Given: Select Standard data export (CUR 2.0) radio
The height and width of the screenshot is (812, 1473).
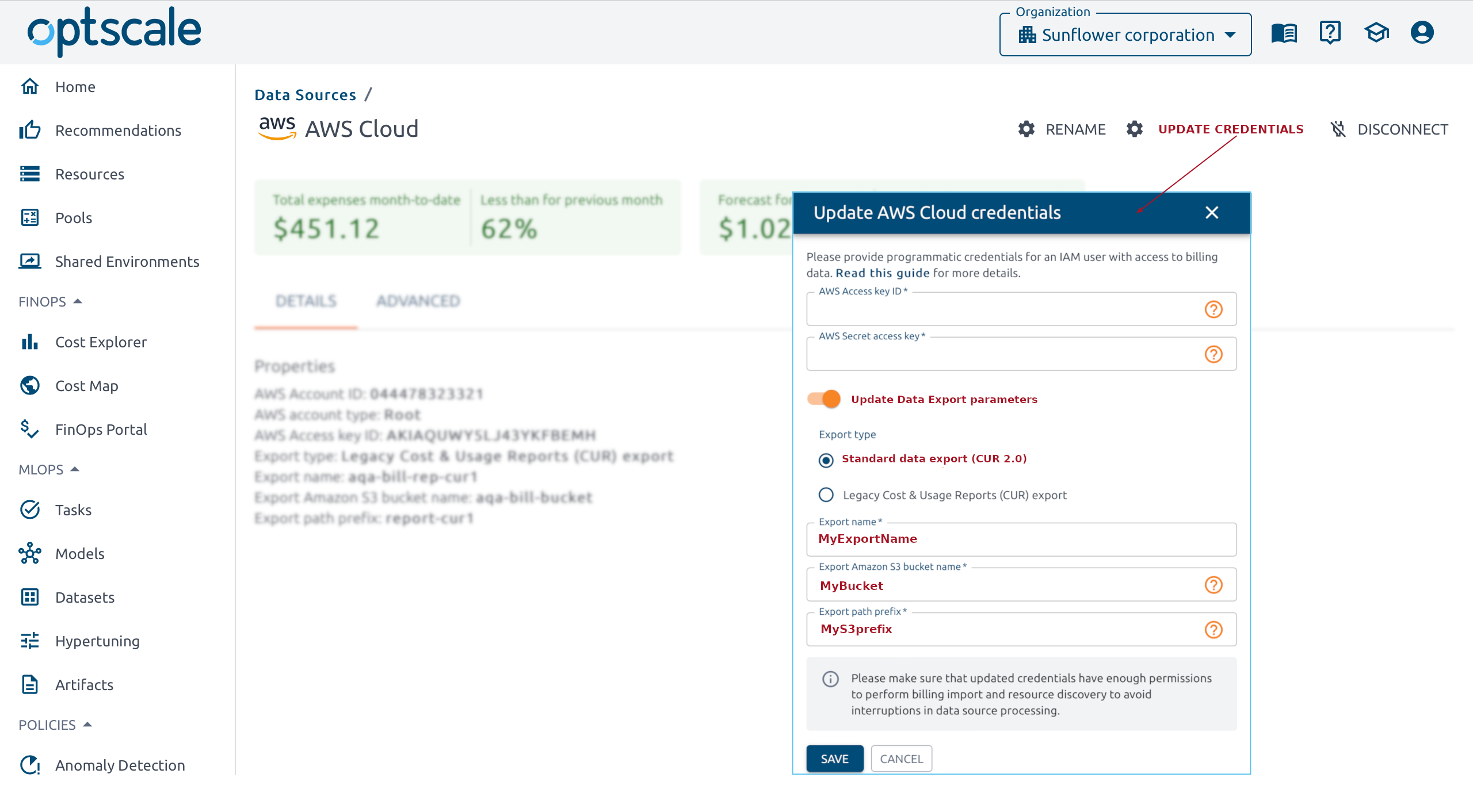Looking at the screenshot, I should tap(826, 460).
